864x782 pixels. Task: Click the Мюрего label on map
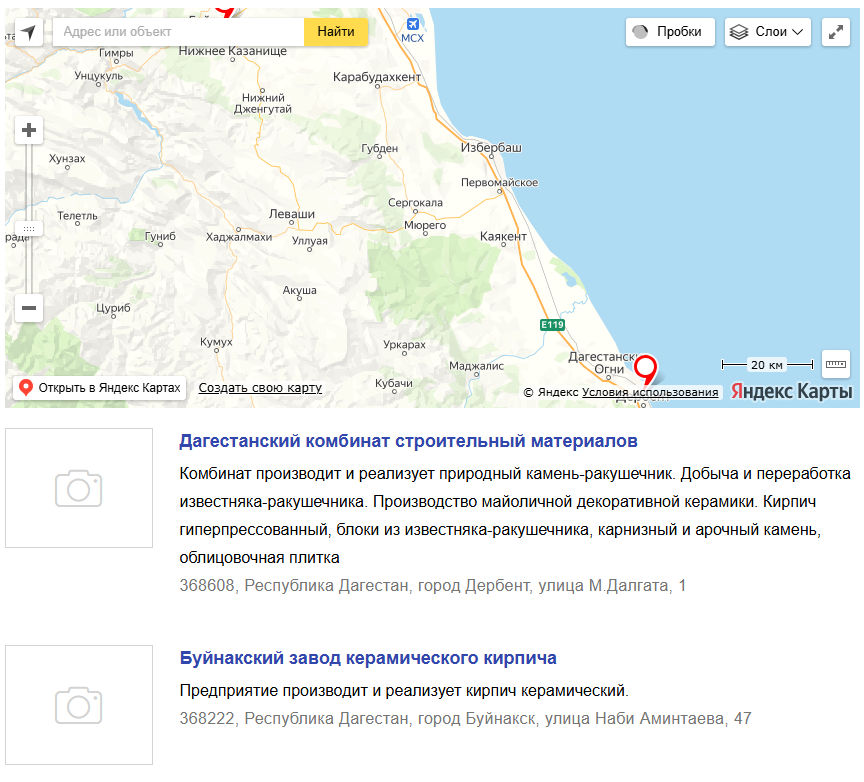point(425,225)
